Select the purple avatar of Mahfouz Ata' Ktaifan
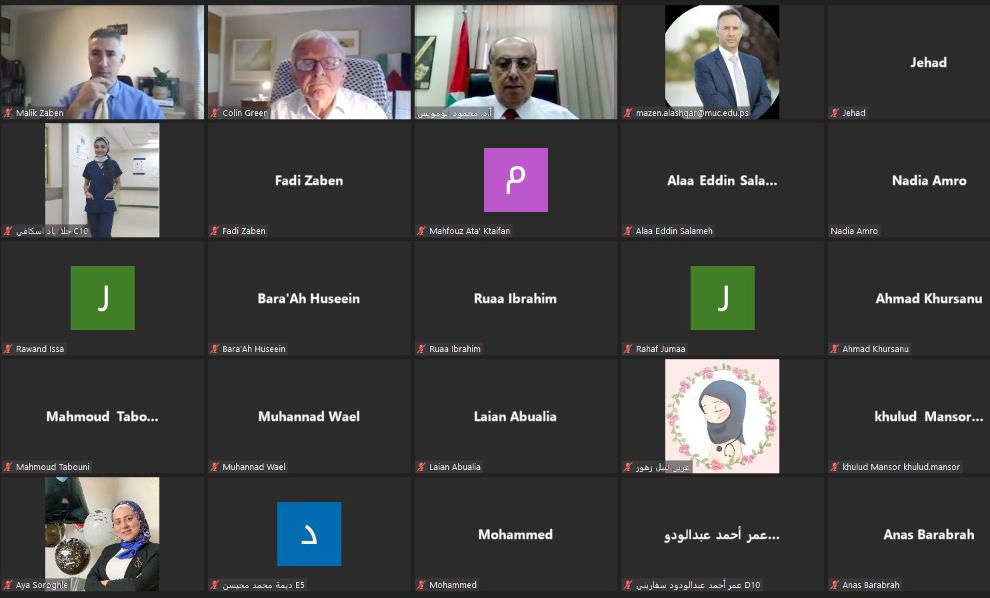 [x=516, y=180]
